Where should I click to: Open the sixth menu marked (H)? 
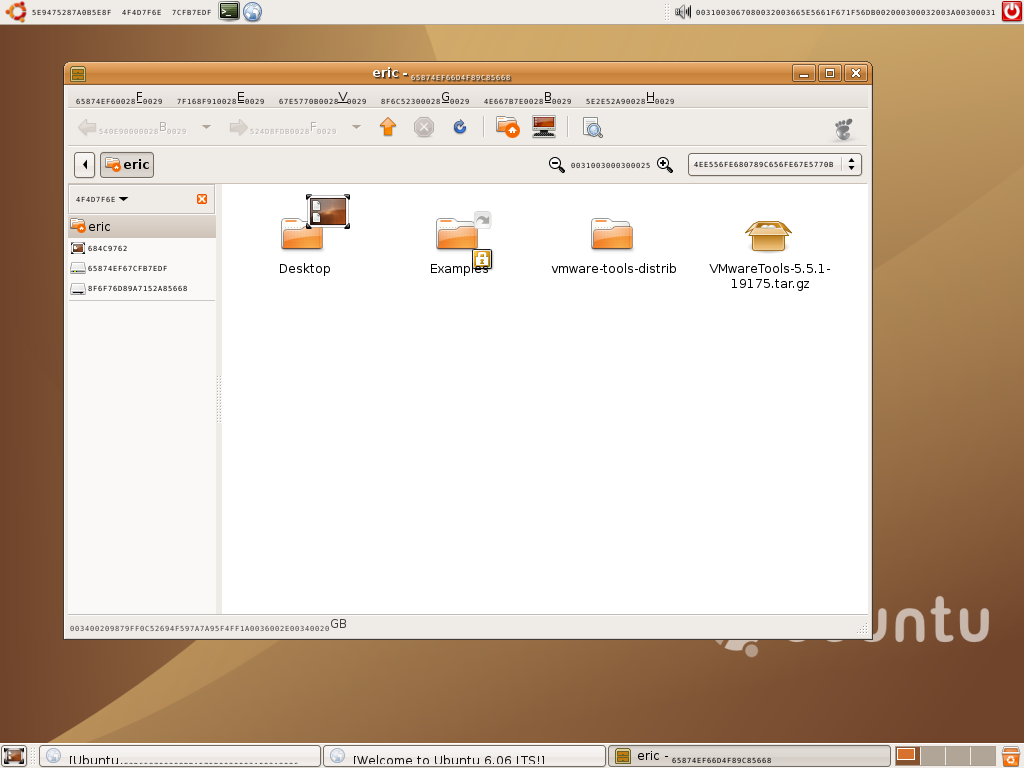pos(630,99)
